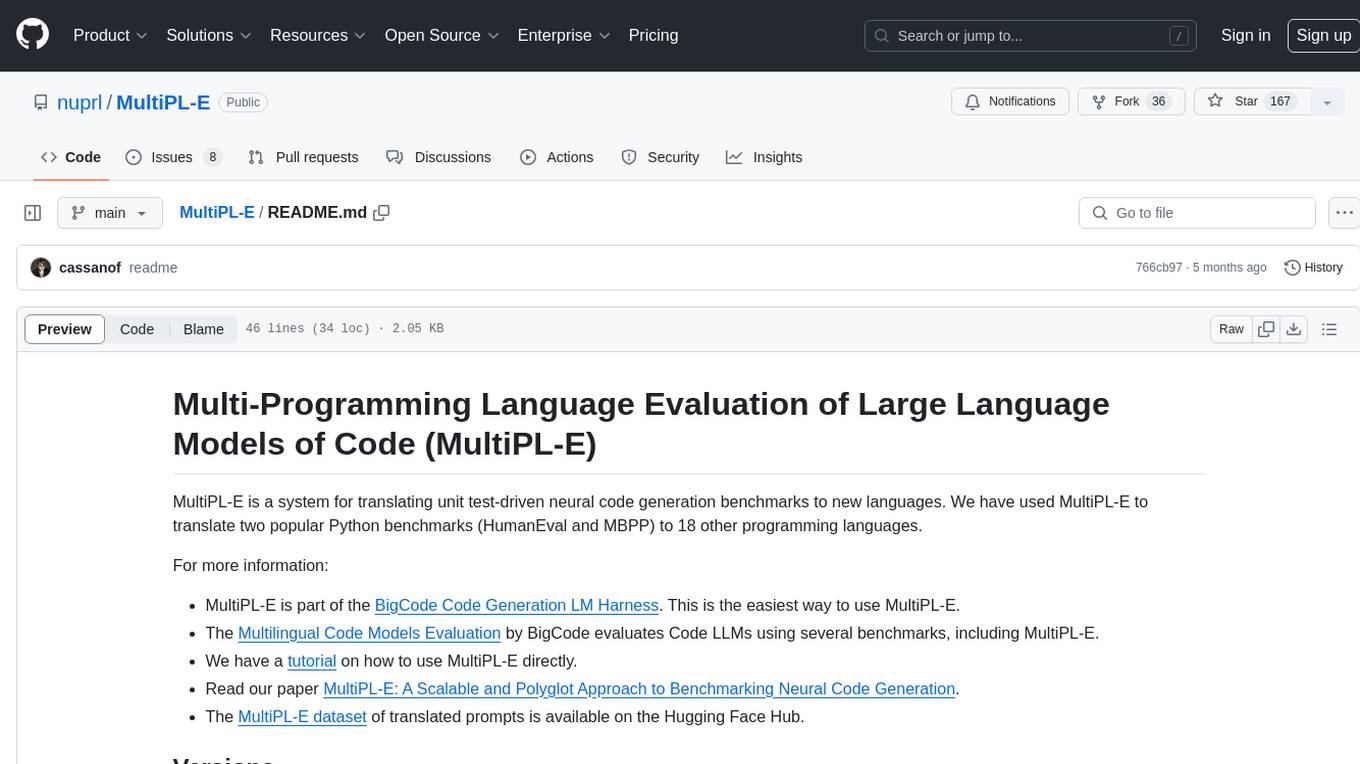Open commit 766cb97
Image resolution: width=1360 pixels, height=764 pixels.
[1159, 267]
